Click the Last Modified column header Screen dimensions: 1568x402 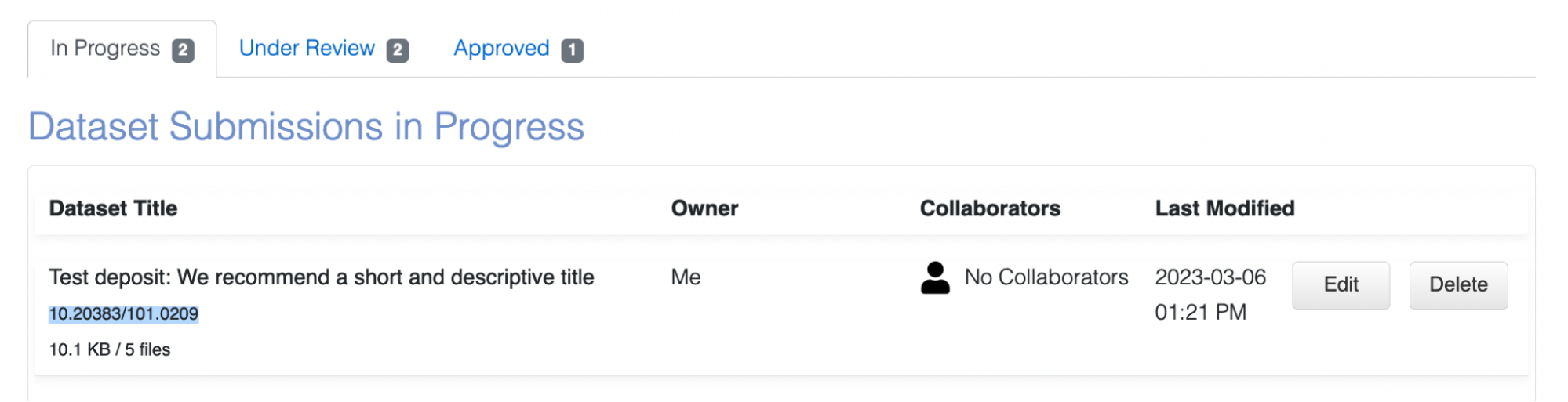coord(1224,208)
